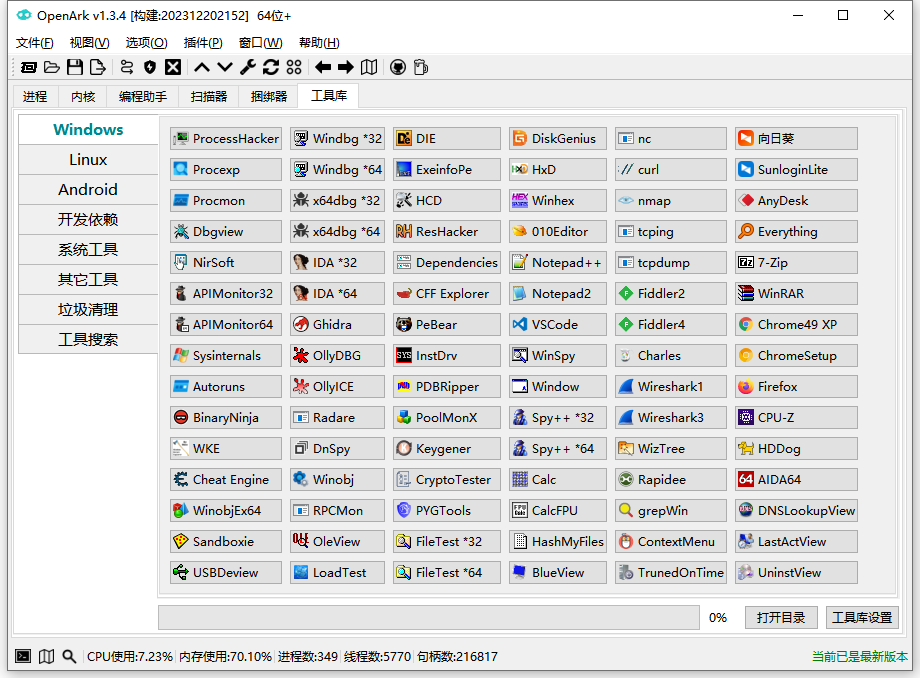
Task: Click the shield toolbar icon
Action: [150, 67]
